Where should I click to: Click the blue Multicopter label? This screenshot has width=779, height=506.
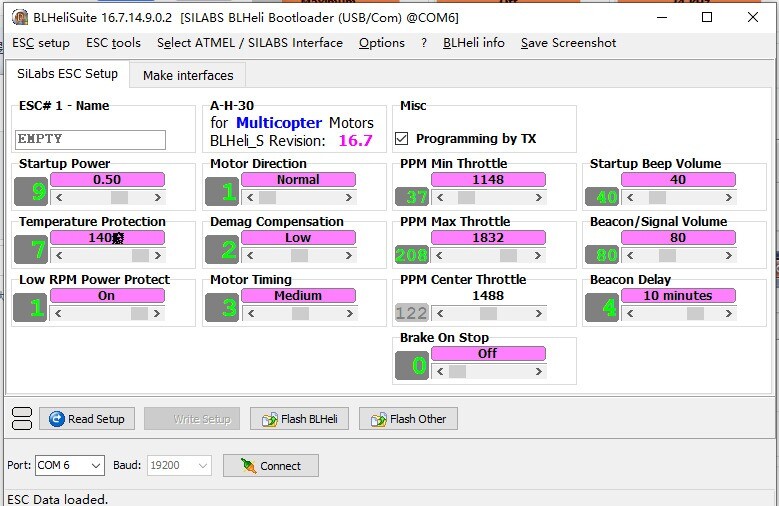[x=279, y=123]
